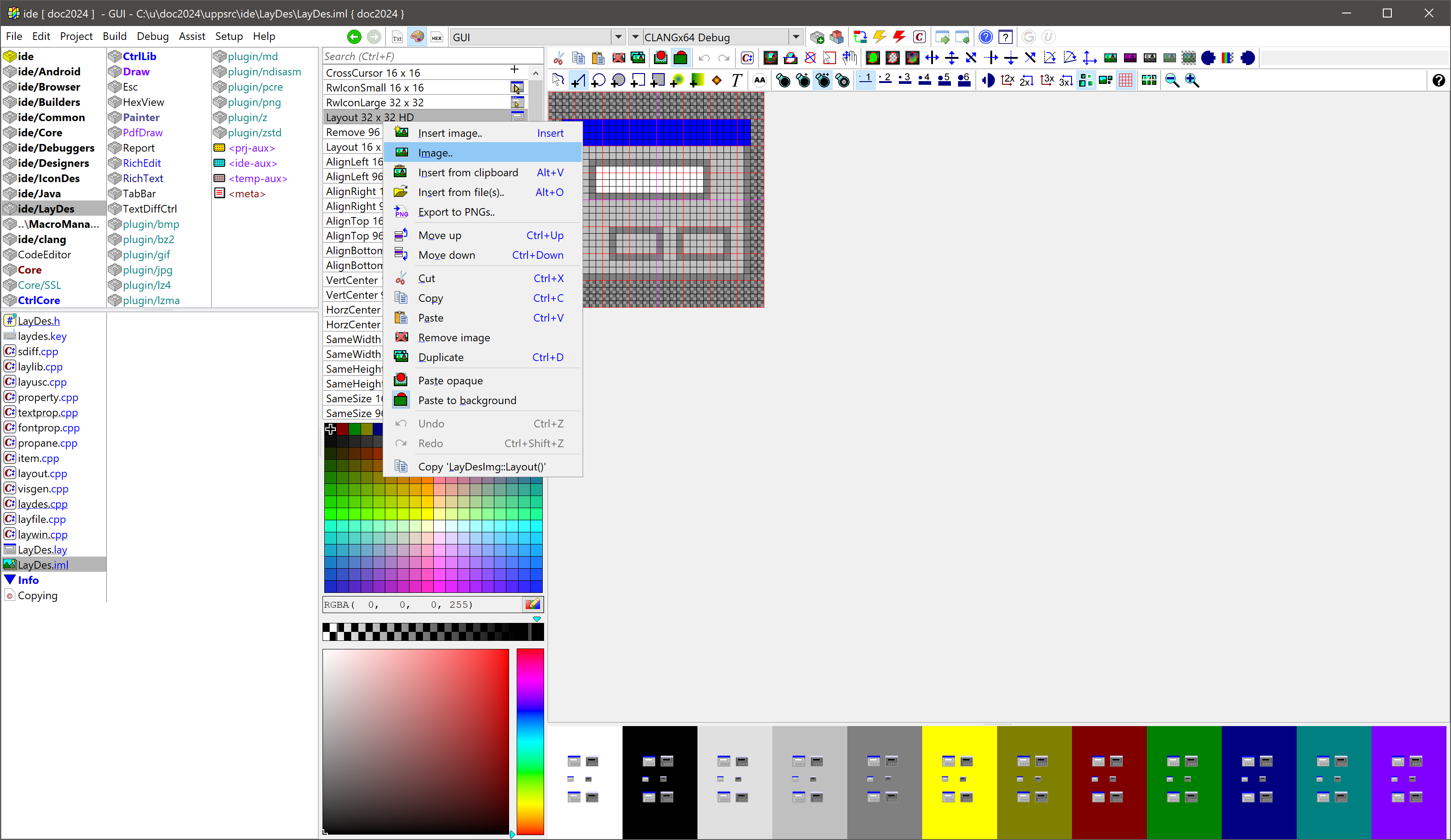The image size is (1451, 840).
Task: Open HEX view mode icon
Action: pyautogui.click(x=436, y=37)
